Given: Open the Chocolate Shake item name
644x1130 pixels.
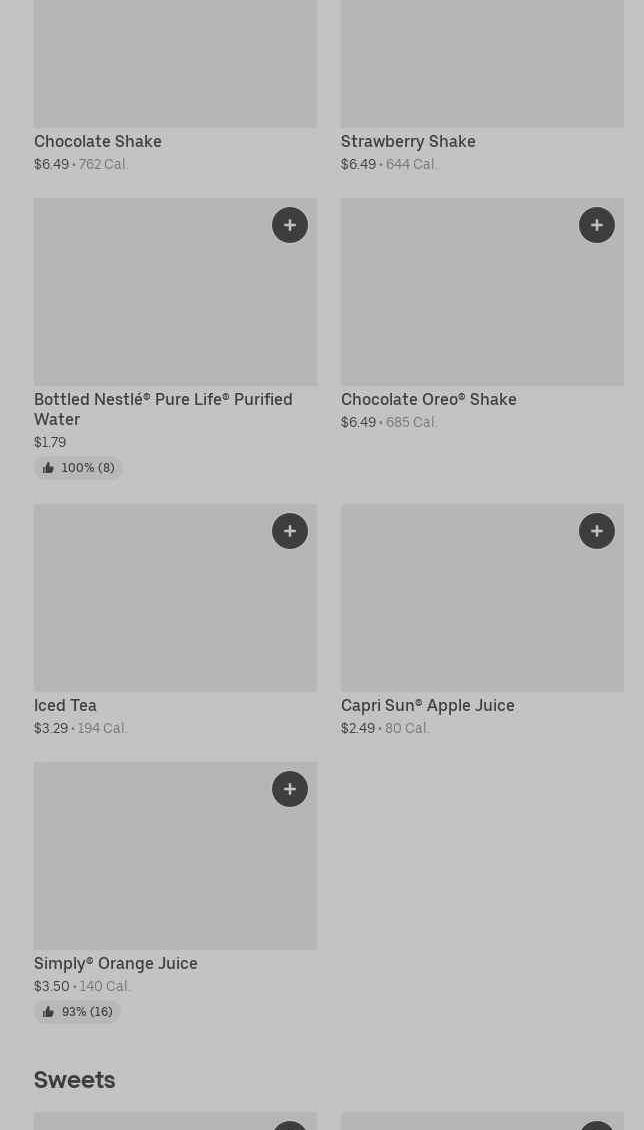Looking at the screenshot, I should pyautogui.click(x=98, y=142).
